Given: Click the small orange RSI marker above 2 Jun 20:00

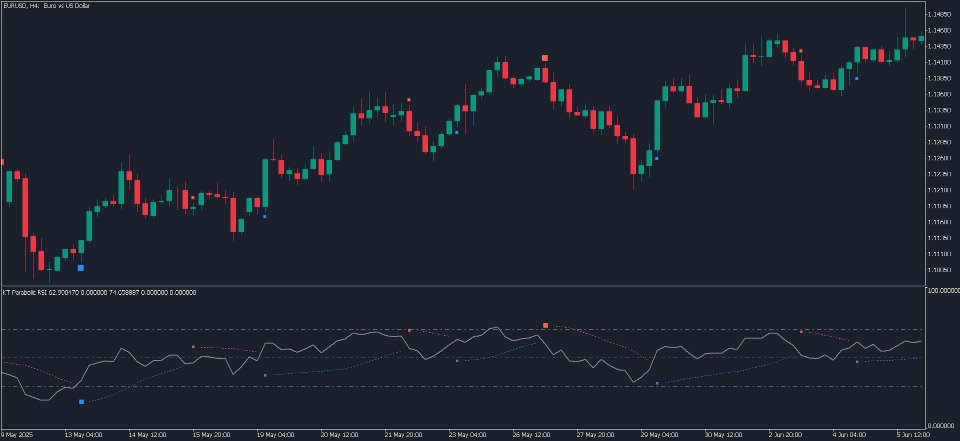Looking at the screenshot, I should click(801, 331).
